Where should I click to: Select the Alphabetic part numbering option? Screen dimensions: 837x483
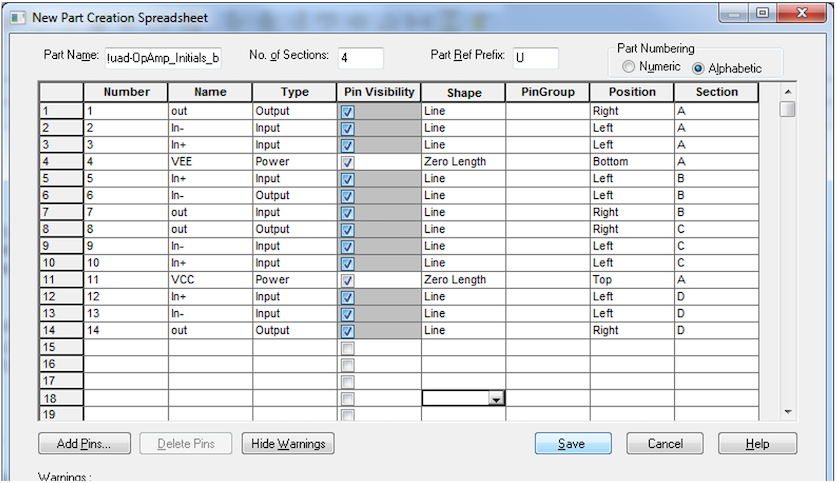coord(698,69)
